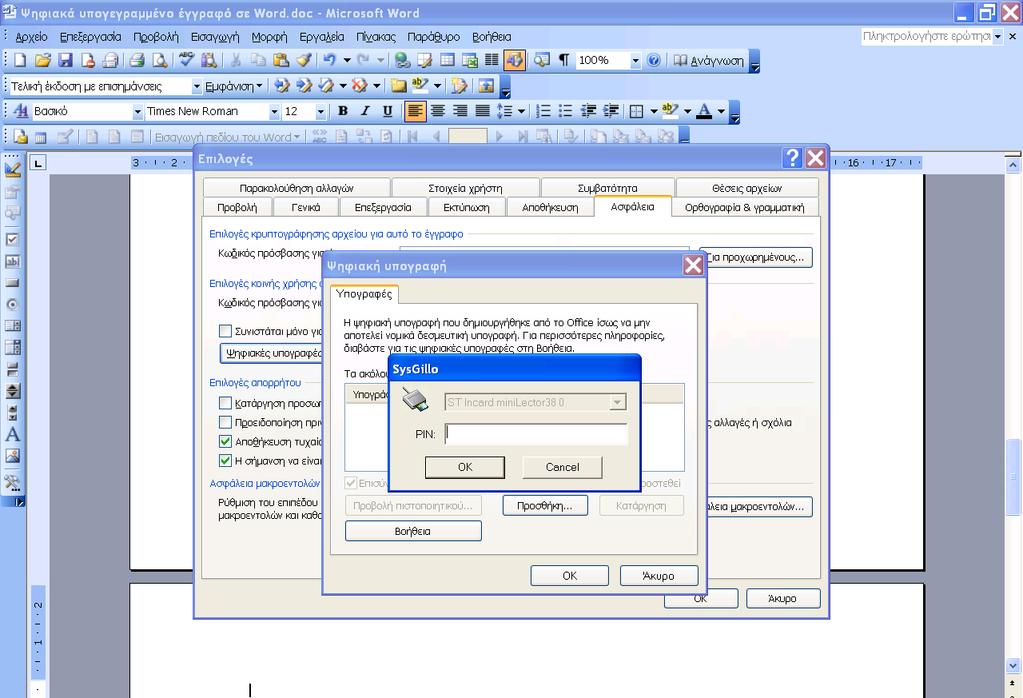Expand the Εμφάνιση dropdown menu
The image size is (1023, 698).
(x=234, y=86)
